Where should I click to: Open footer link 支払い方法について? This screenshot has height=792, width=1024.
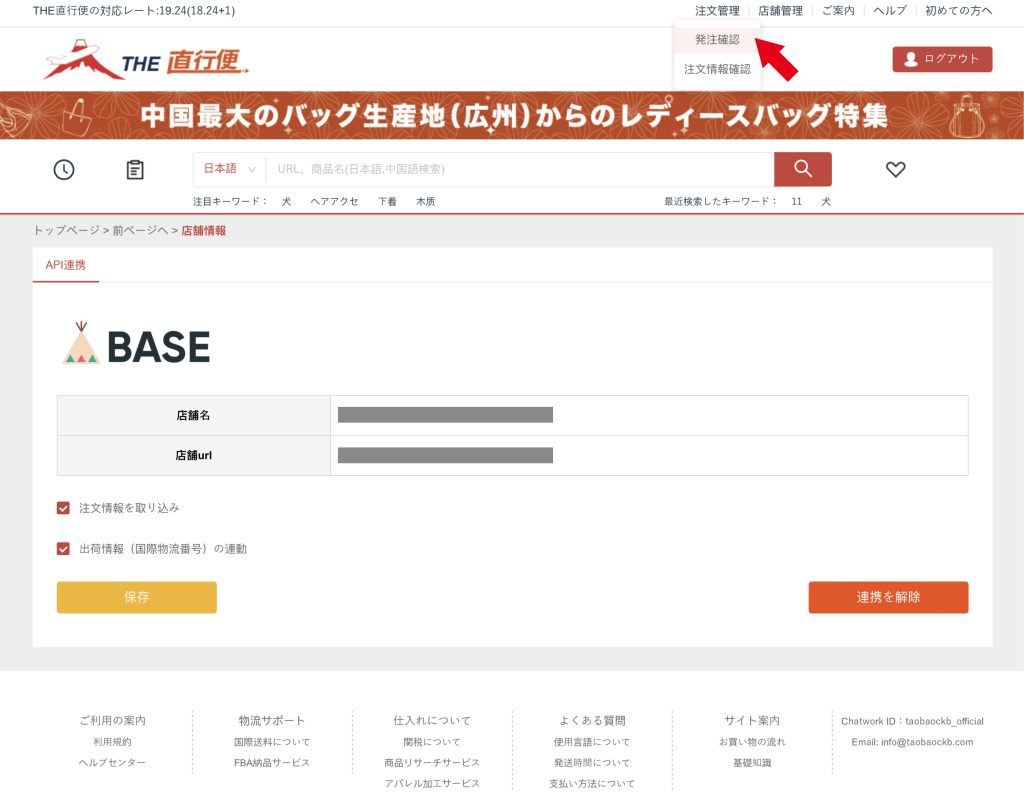pos(592,784)
